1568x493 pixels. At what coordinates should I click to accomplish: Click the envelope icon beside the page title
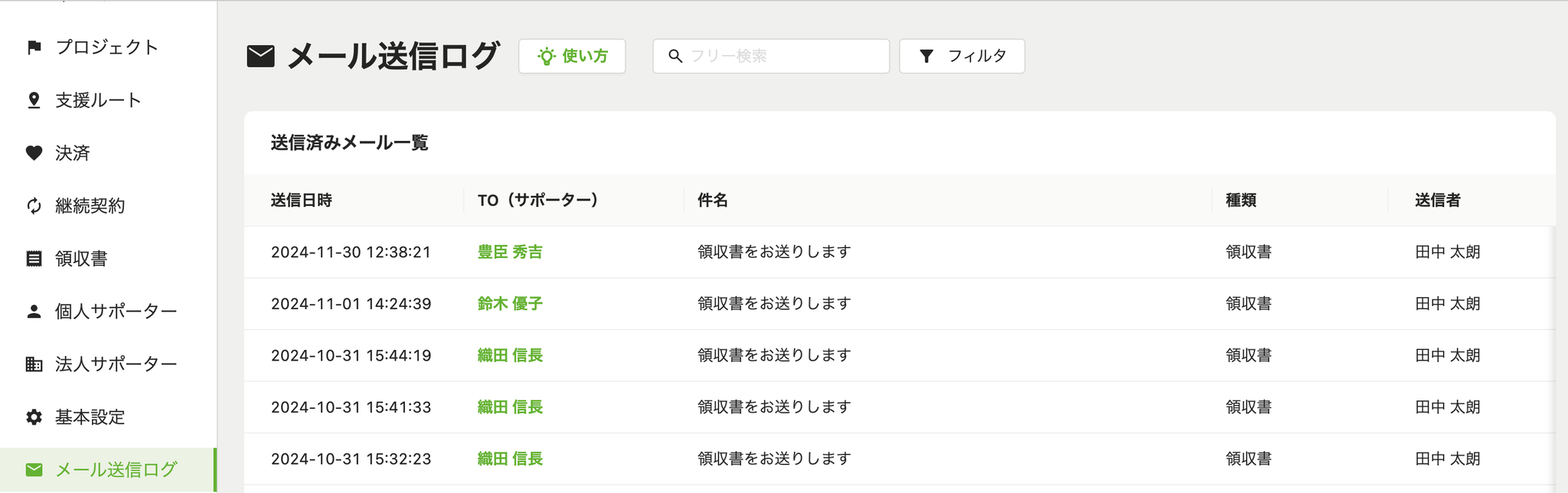click(260, 56)
